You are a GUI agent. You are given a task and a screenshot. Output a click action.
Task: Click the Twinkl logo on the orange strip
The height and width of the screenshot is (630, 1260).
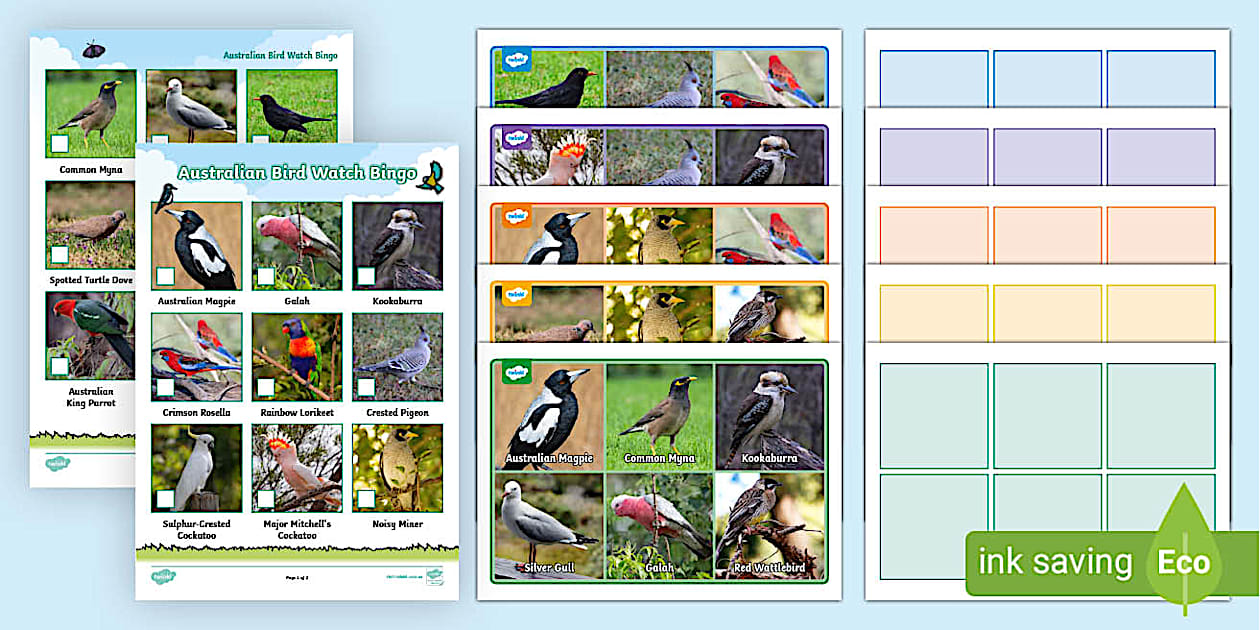tap(517, 218)
